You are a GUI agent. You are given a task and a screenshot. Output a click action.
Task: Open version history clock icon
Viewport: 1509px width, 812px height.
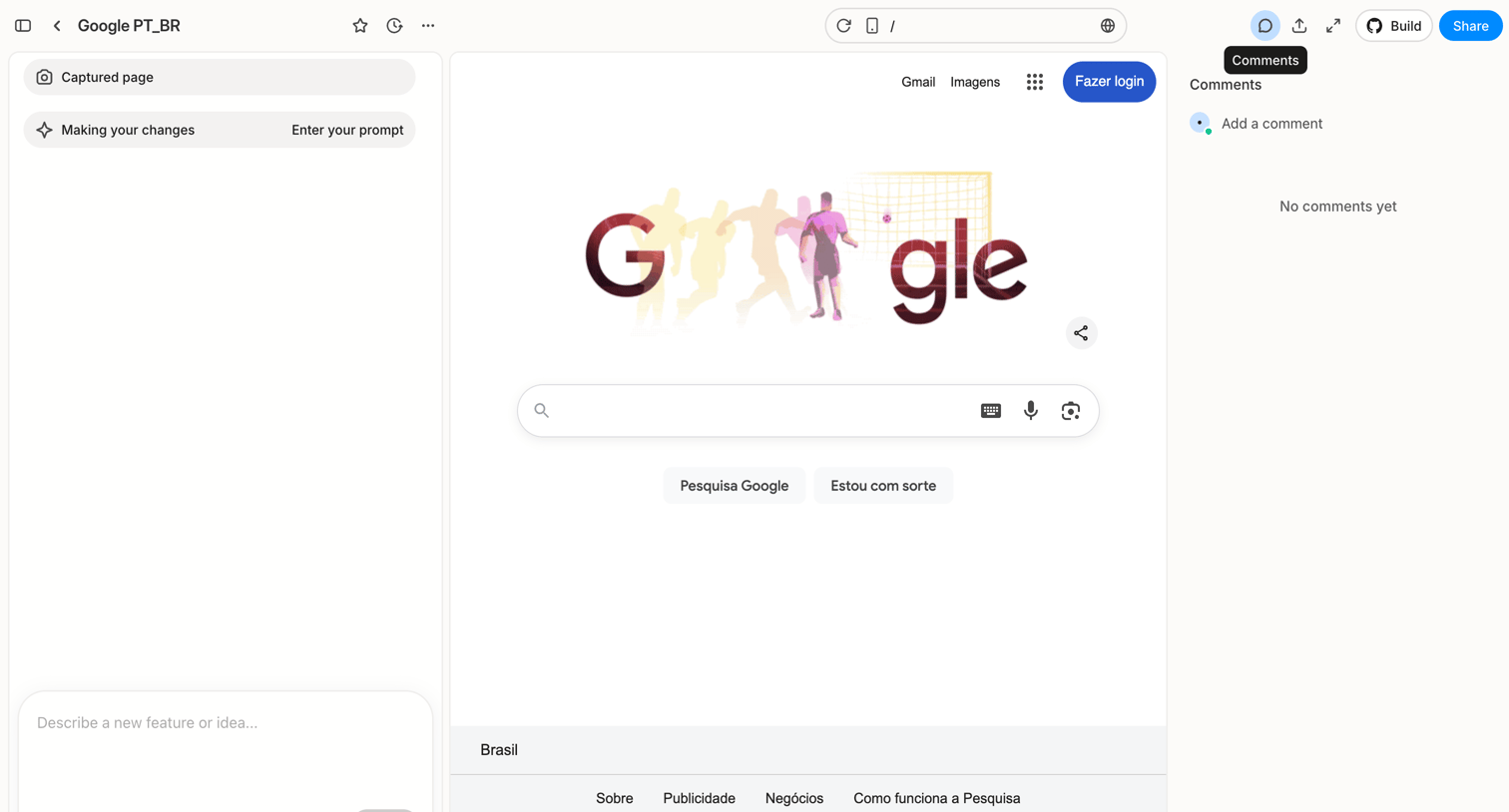tap(394, 26)
